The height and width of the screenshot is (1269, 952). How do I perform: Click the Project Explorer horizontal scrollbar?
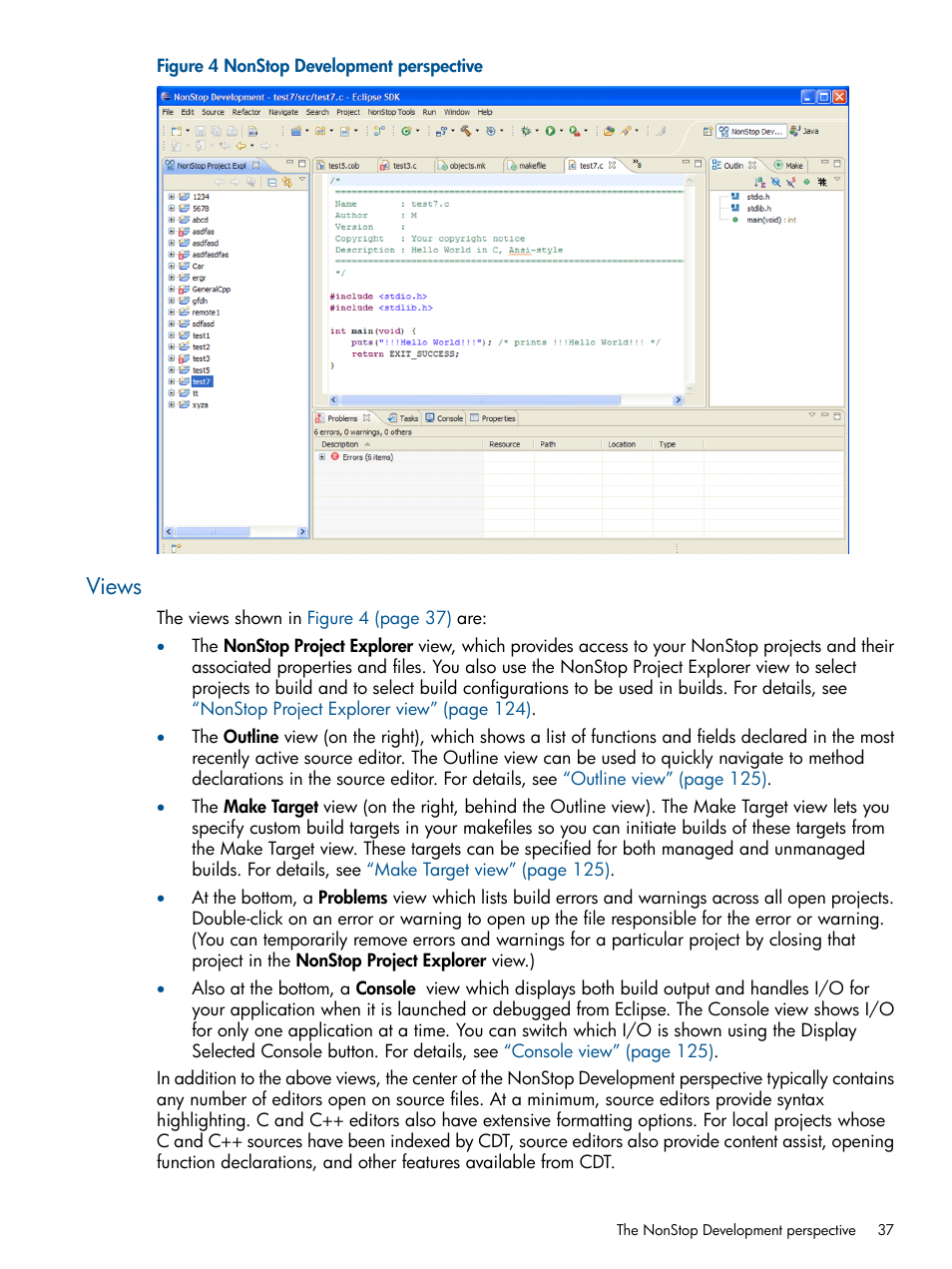pyautogui.click(x=236, y=532)
